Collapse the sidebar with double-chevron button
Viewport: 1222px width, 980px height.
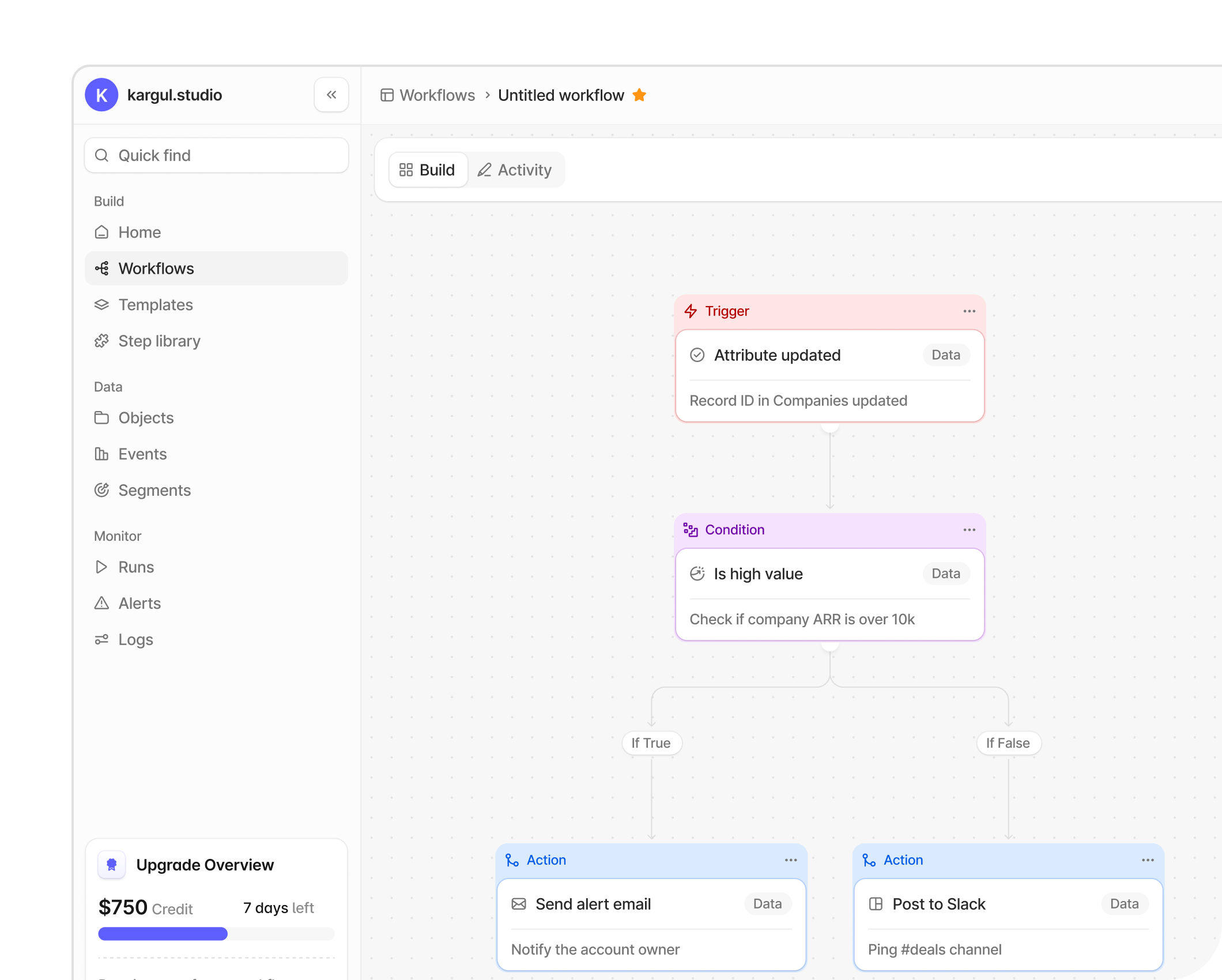click(x=331, y=95)
